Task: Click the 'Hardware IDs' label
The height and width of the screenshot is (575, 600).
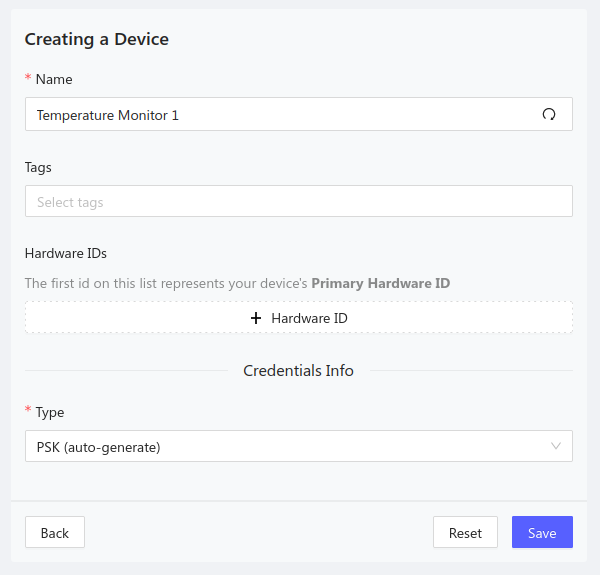Action: click(66, 253)
